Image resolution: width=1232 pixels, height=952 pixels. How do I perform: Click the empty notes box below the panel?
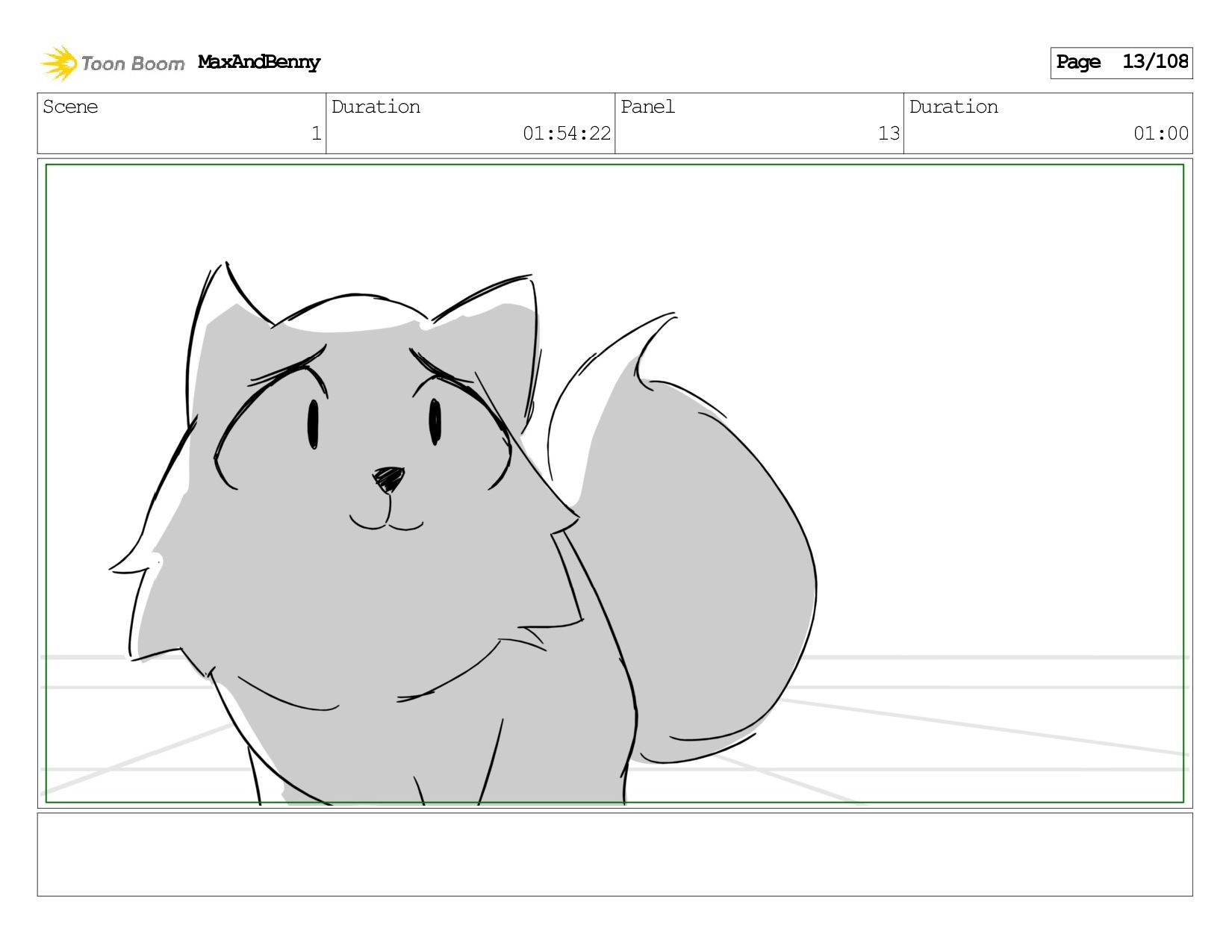coord(615,854)
